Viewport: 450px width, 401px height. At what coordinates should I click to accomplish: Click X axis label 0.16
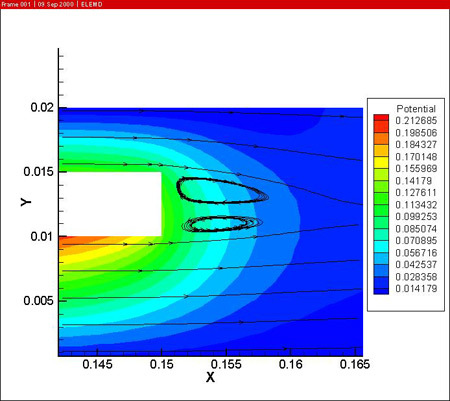point(291,364)
